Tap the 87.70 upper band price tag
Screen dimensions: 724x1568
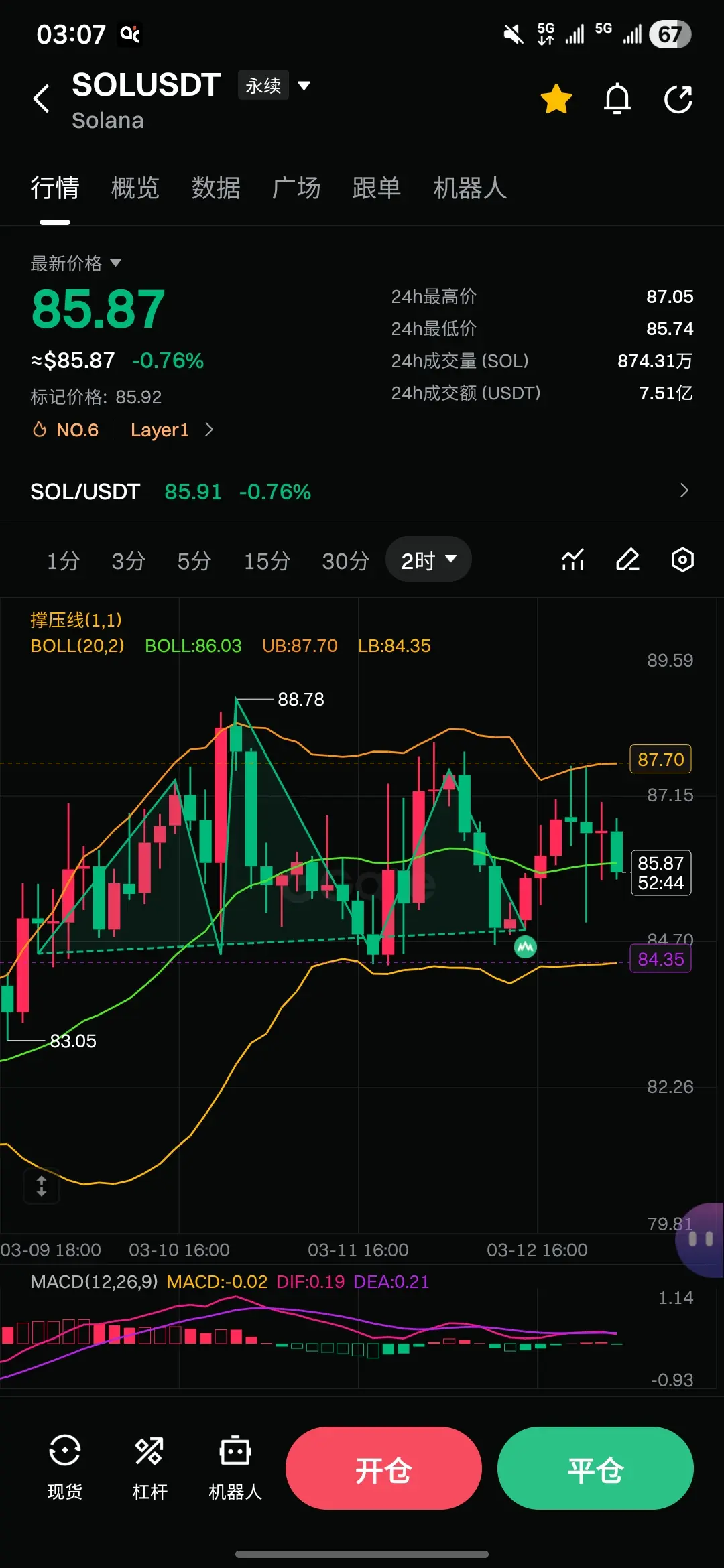660,759
